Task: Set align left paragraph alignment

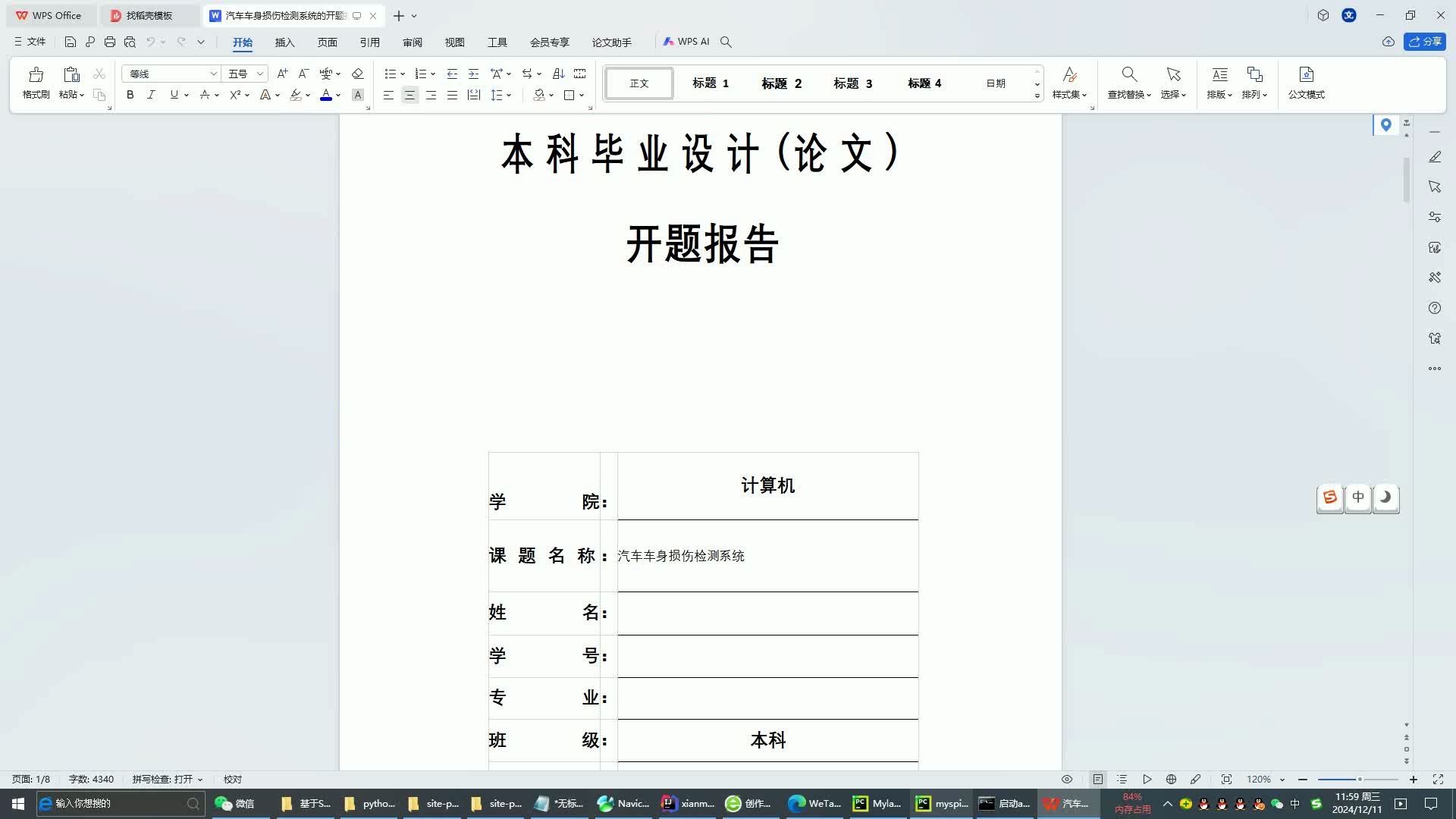Action: (x=388, y=95)
